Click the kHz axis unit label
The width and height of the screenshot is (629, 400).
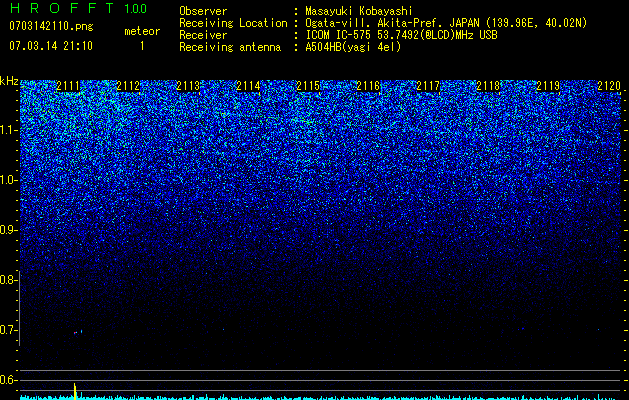click(x=9, y=81)
